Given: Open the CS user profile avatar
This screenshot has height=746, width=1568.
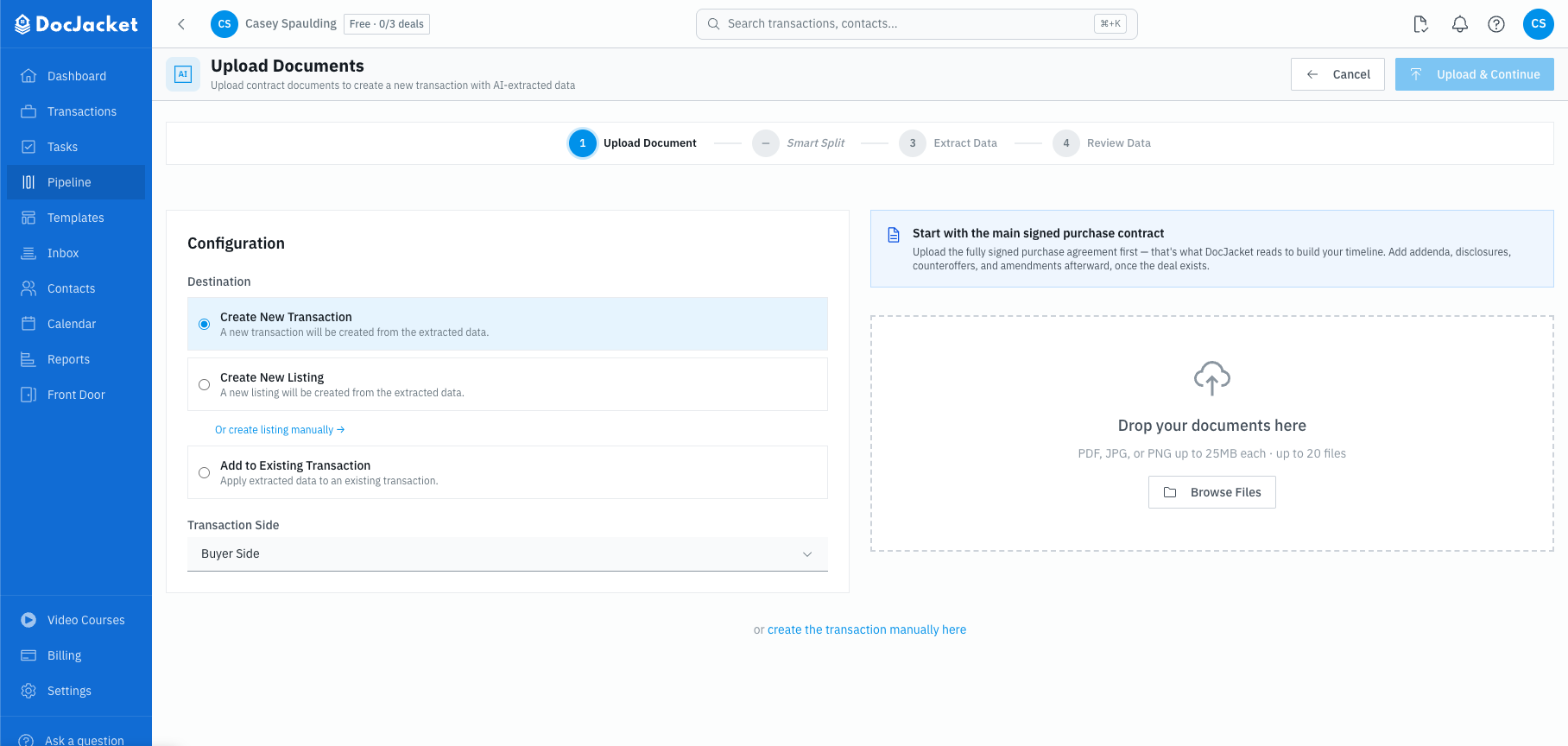Looking at the screenshot, I should (1539, 24).
